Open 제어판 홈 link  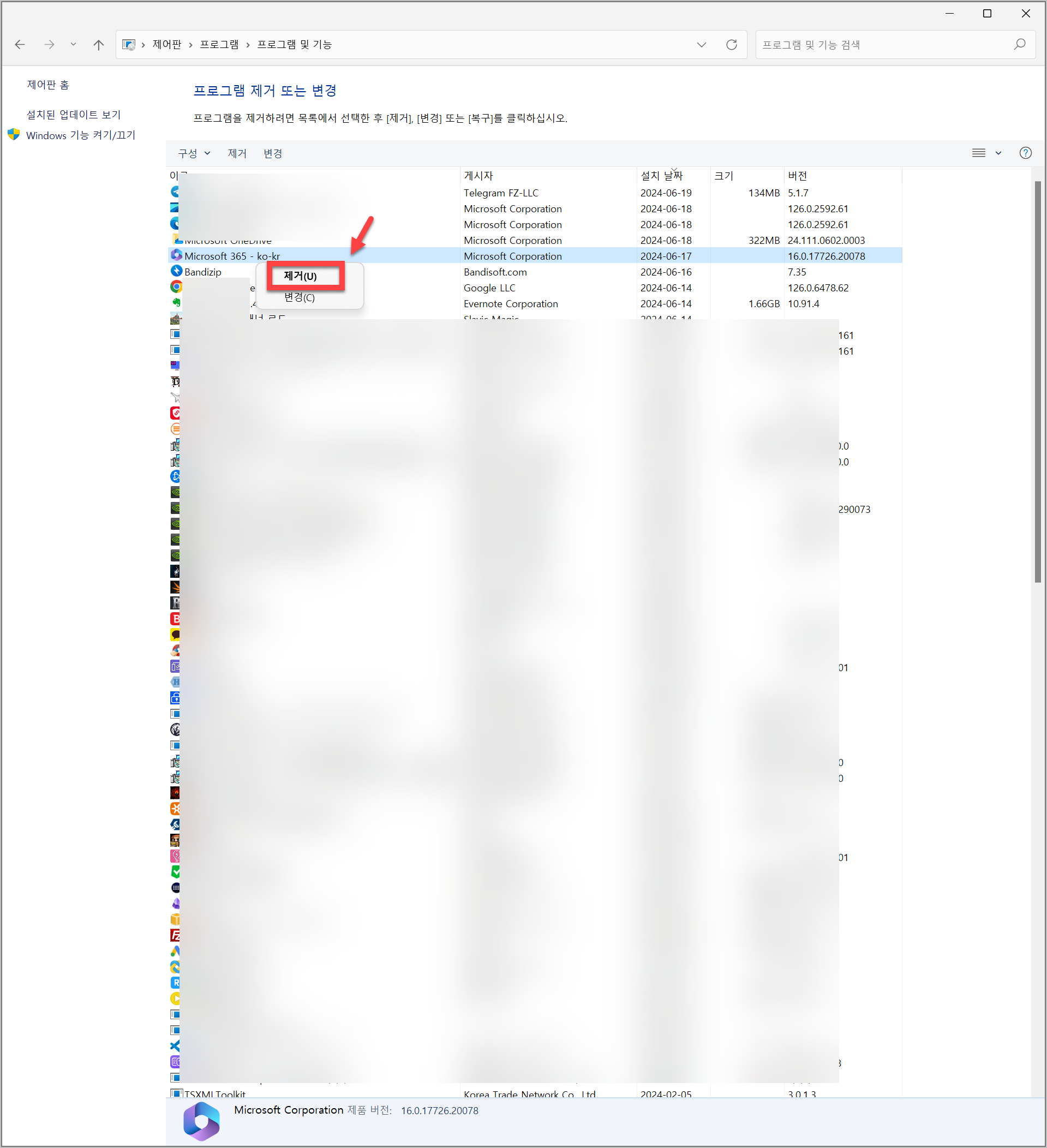(48, 85)
